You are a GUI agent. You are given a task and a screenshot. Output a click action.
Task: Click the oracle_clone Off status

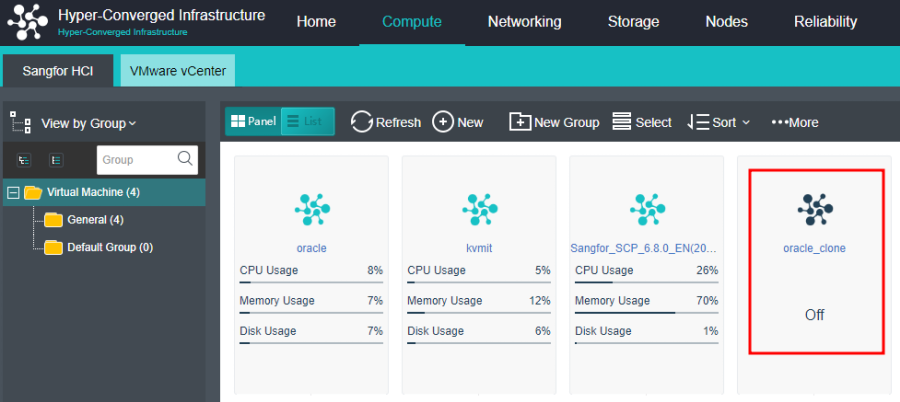tap(814, 315)
